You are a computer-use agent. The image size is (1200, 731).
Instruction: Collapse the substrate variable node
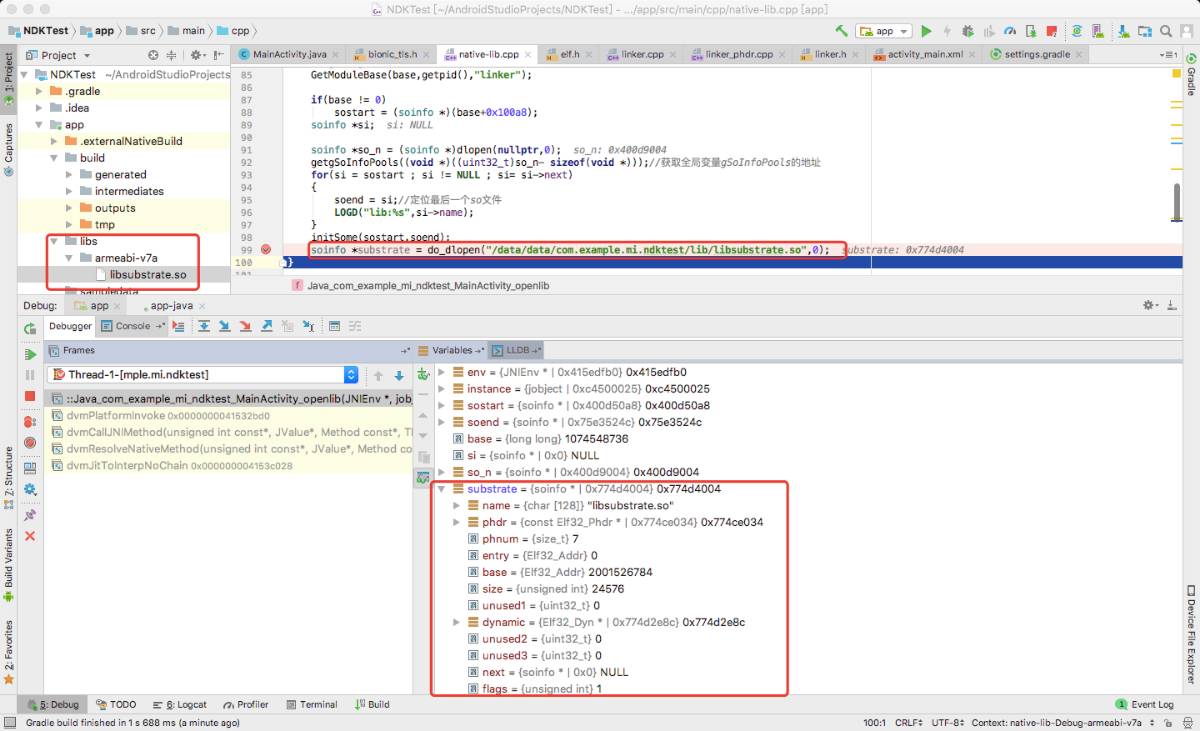(x=443, y=489)
